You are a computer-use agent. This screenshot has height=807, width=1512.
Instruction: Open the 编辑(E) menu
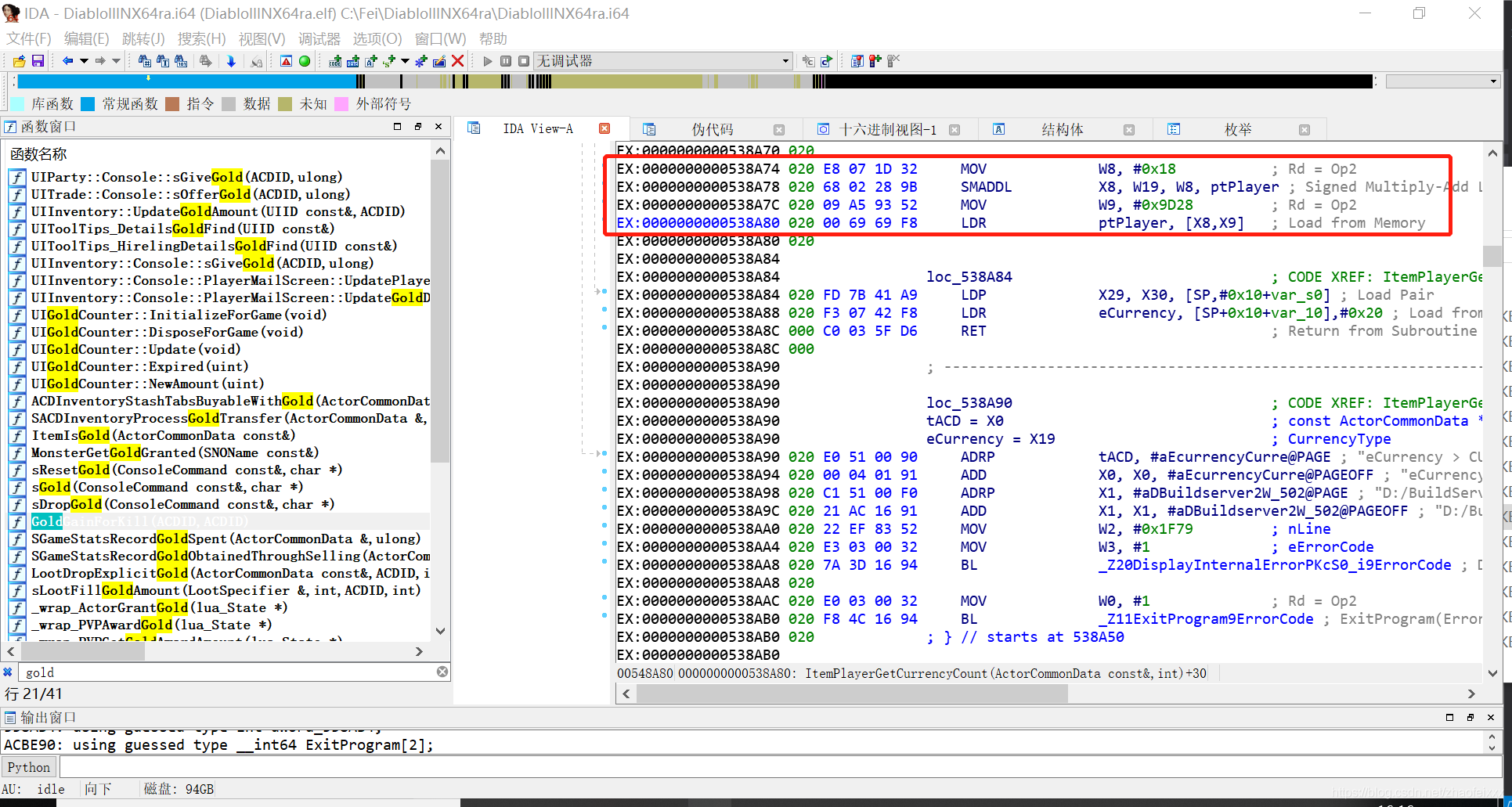point(86,38)
